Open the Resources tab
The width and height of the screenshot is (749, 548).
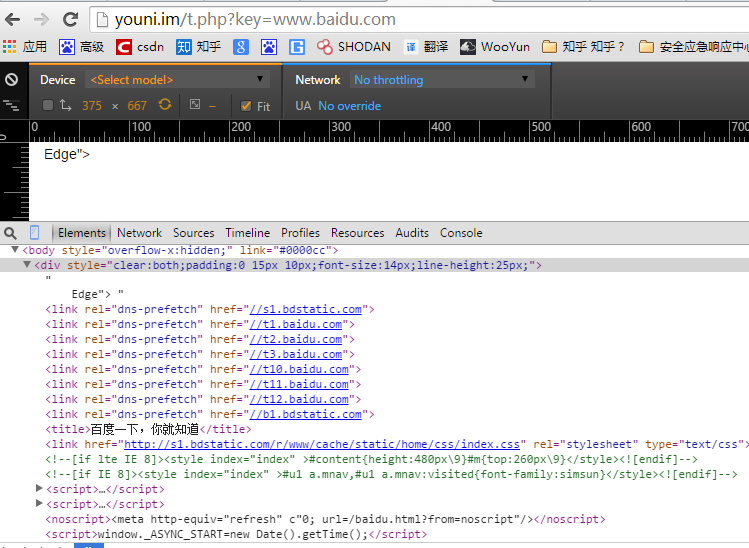357,233
